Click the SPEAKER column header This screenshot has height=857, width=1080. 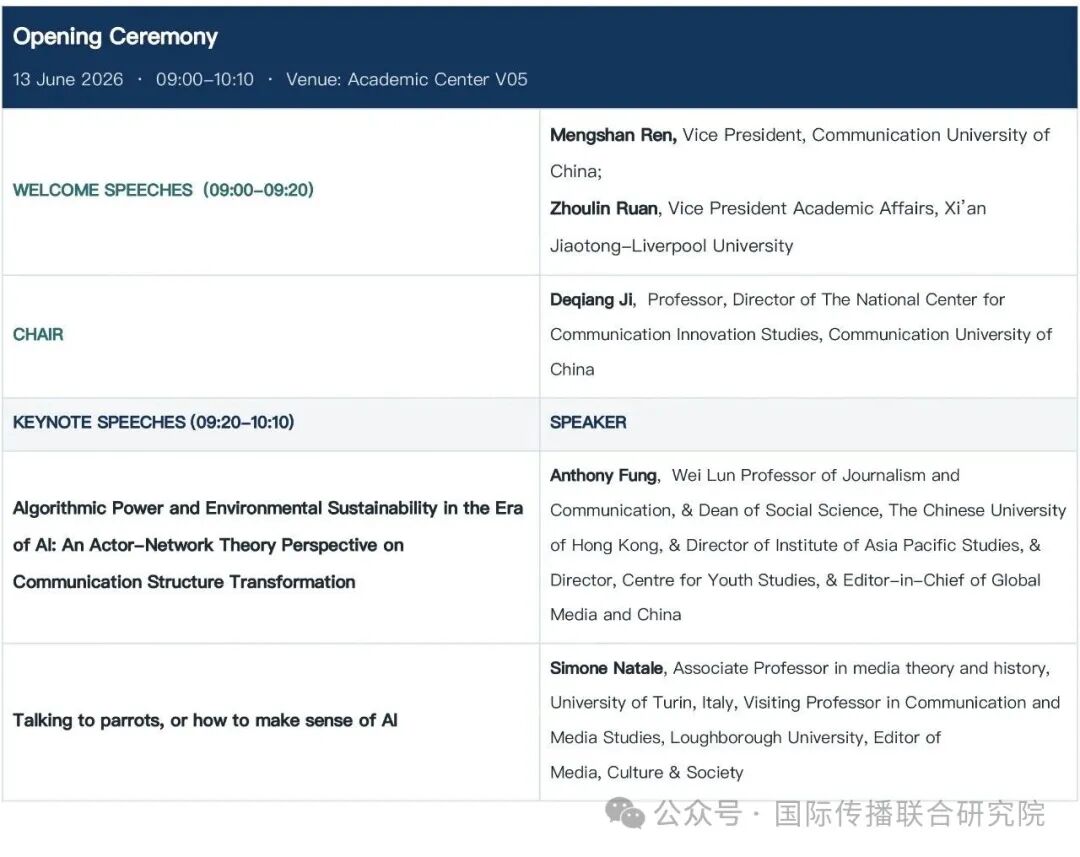point(588,422)
